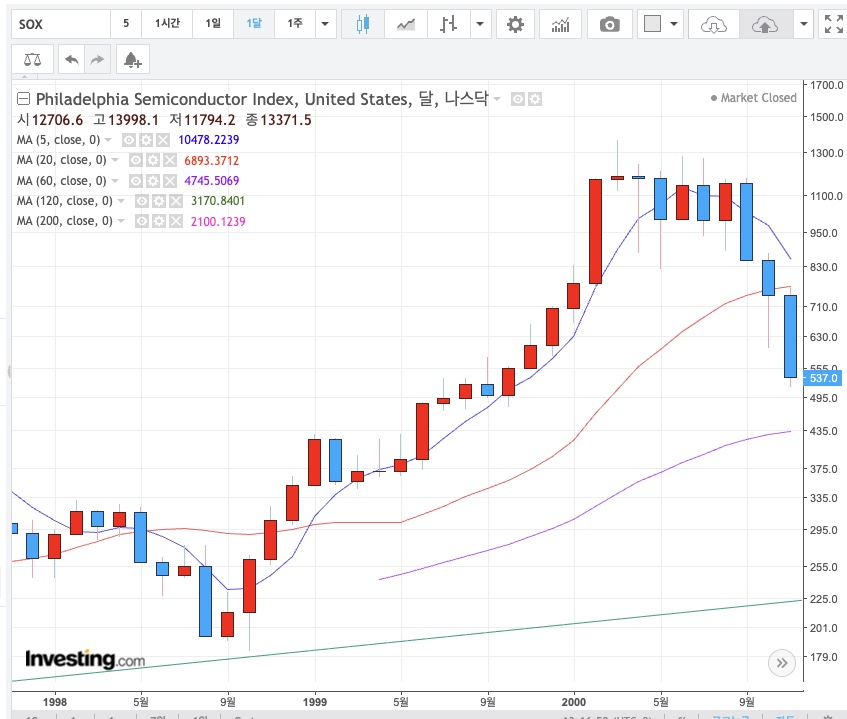
Task: Click MA value 10478.2239
Action: (x=209, y=140)
